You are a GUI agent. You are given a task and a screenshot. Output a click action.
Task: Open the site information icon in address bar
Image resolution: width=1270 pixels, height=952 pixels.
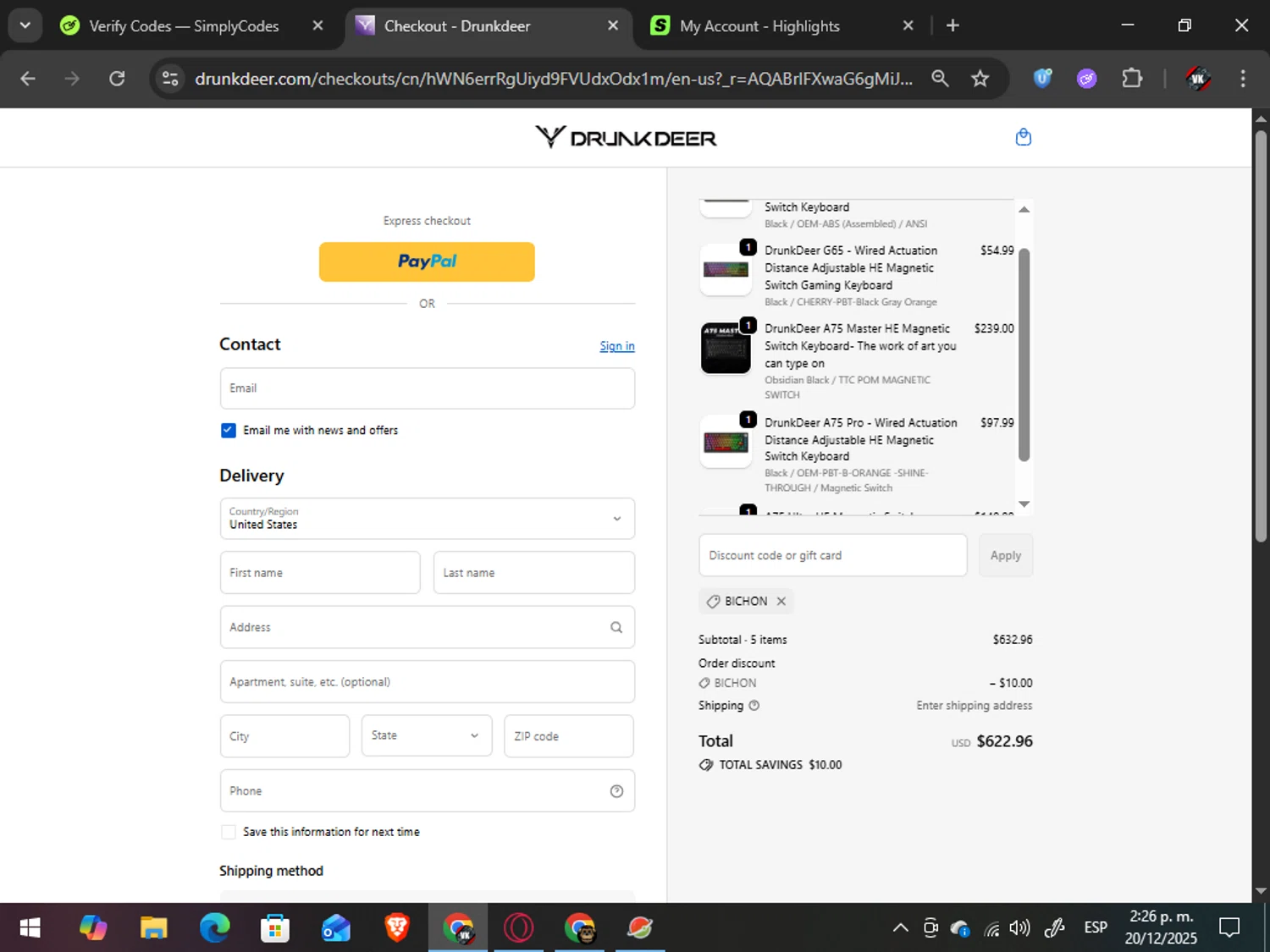[x=170, y=79]
